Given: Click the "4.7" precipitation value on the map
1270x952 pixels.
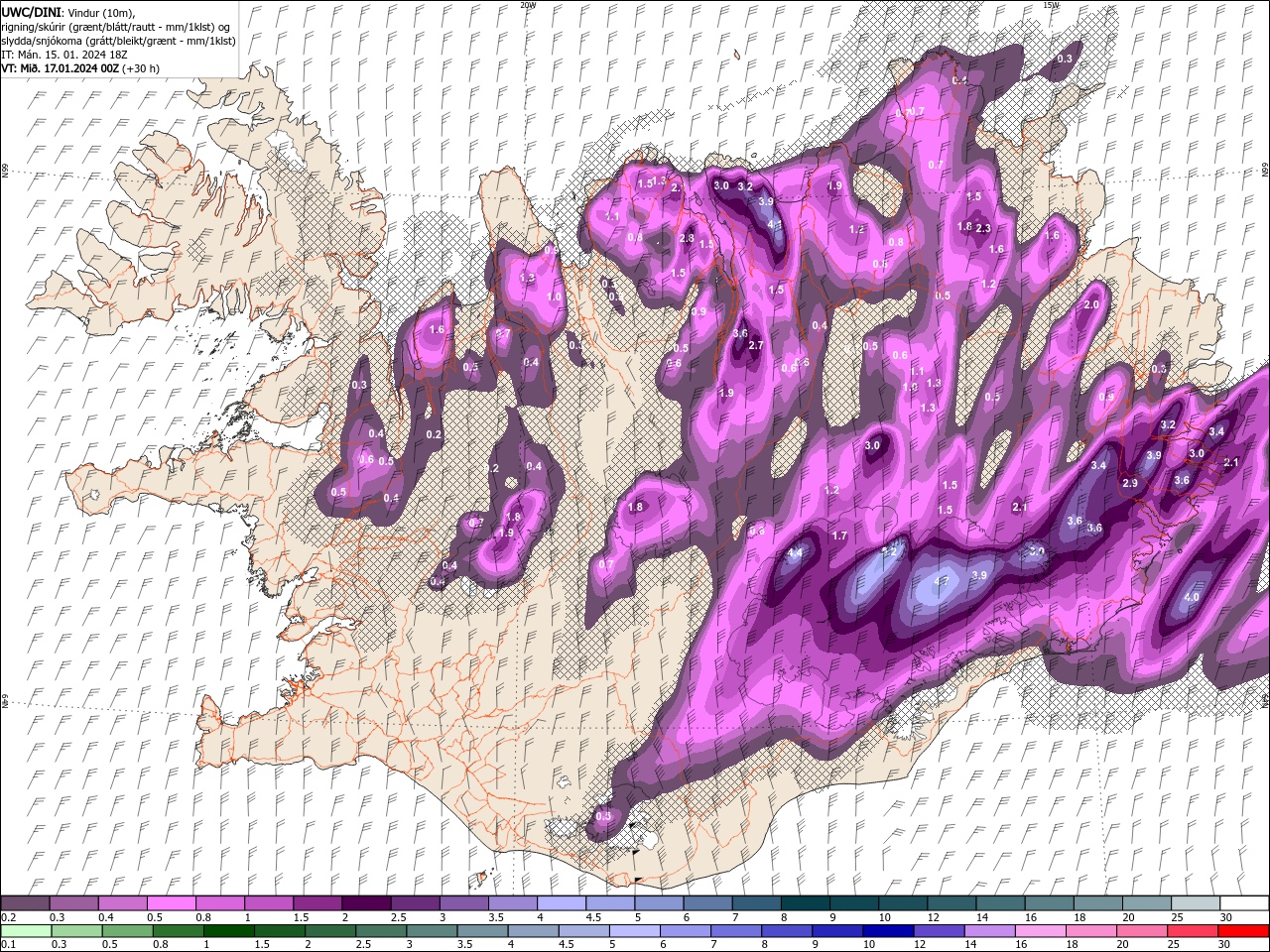Looking at the screenshot, I should pos(943,581).
